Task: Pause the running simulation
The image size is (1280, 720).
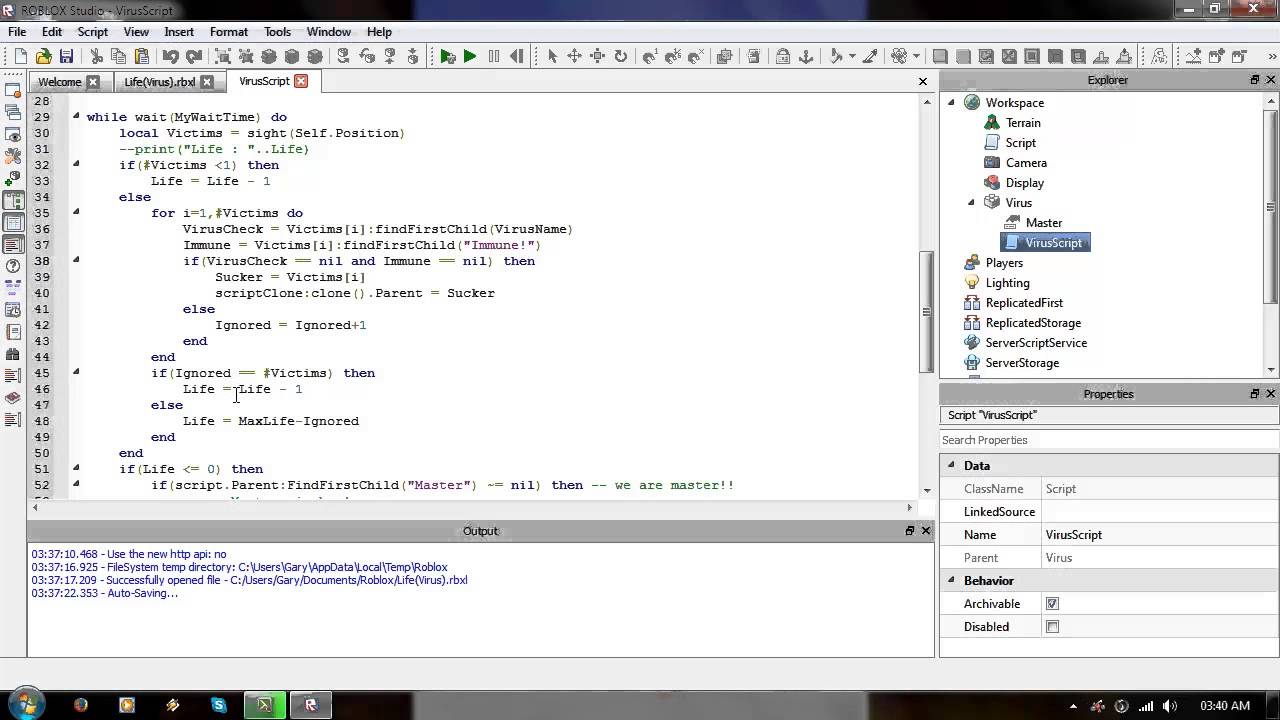Action: [493, 57]
